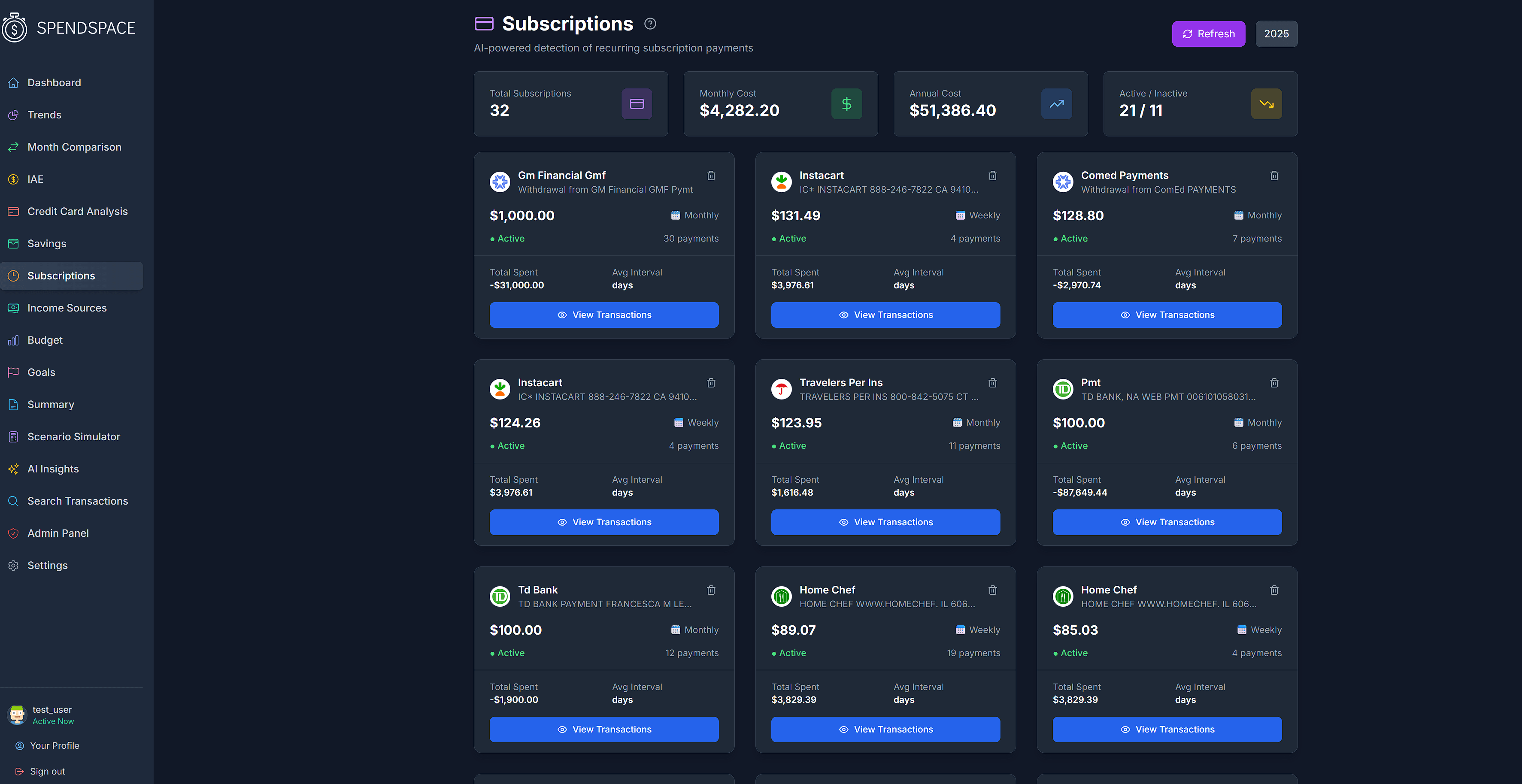View transactions for Pmt
The width and height of the screenshot is (1522, 784).
pos(1167,522)
